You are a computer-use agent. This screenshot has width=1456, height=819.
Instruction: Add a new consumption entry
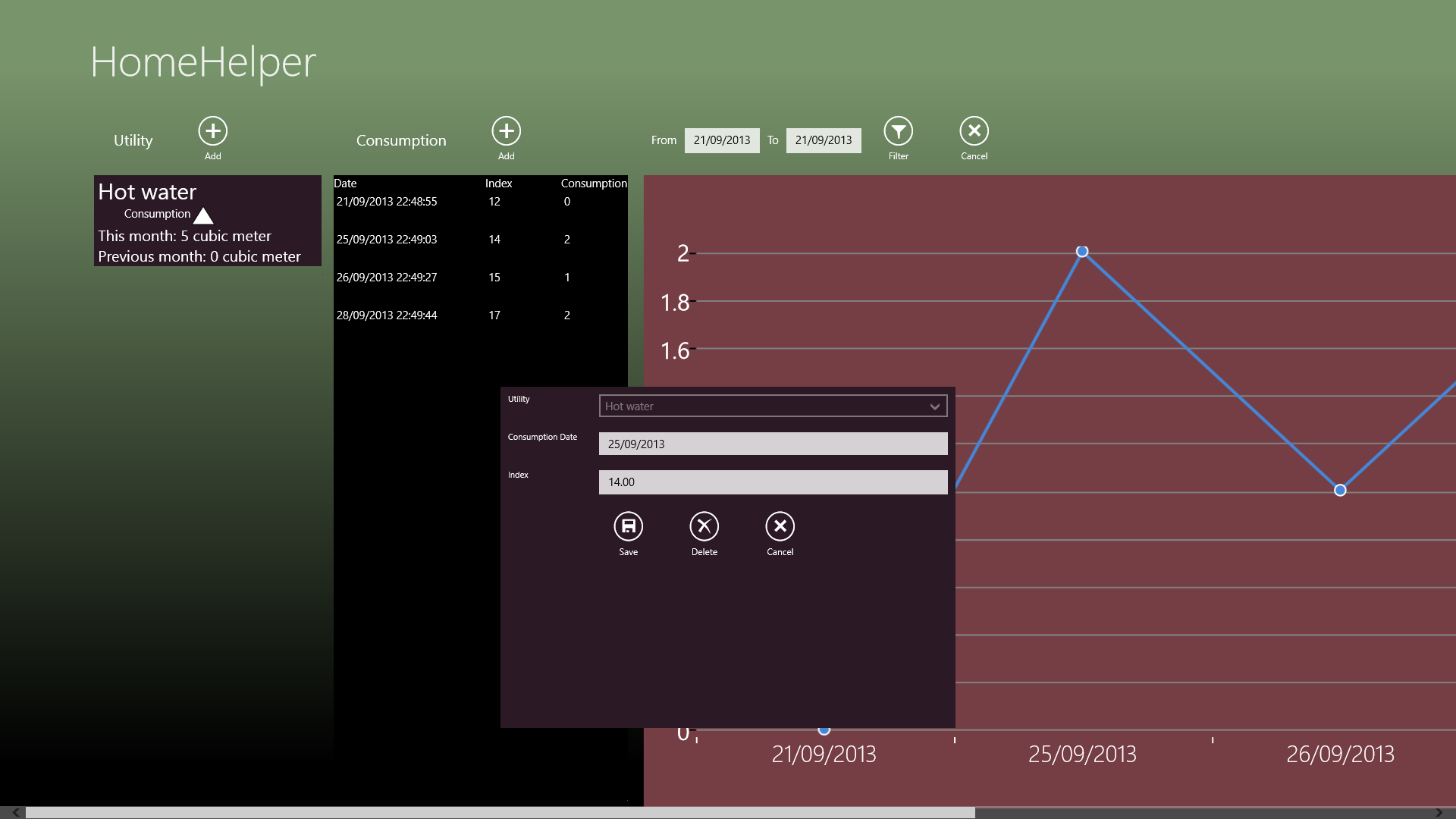coord(506,131)
